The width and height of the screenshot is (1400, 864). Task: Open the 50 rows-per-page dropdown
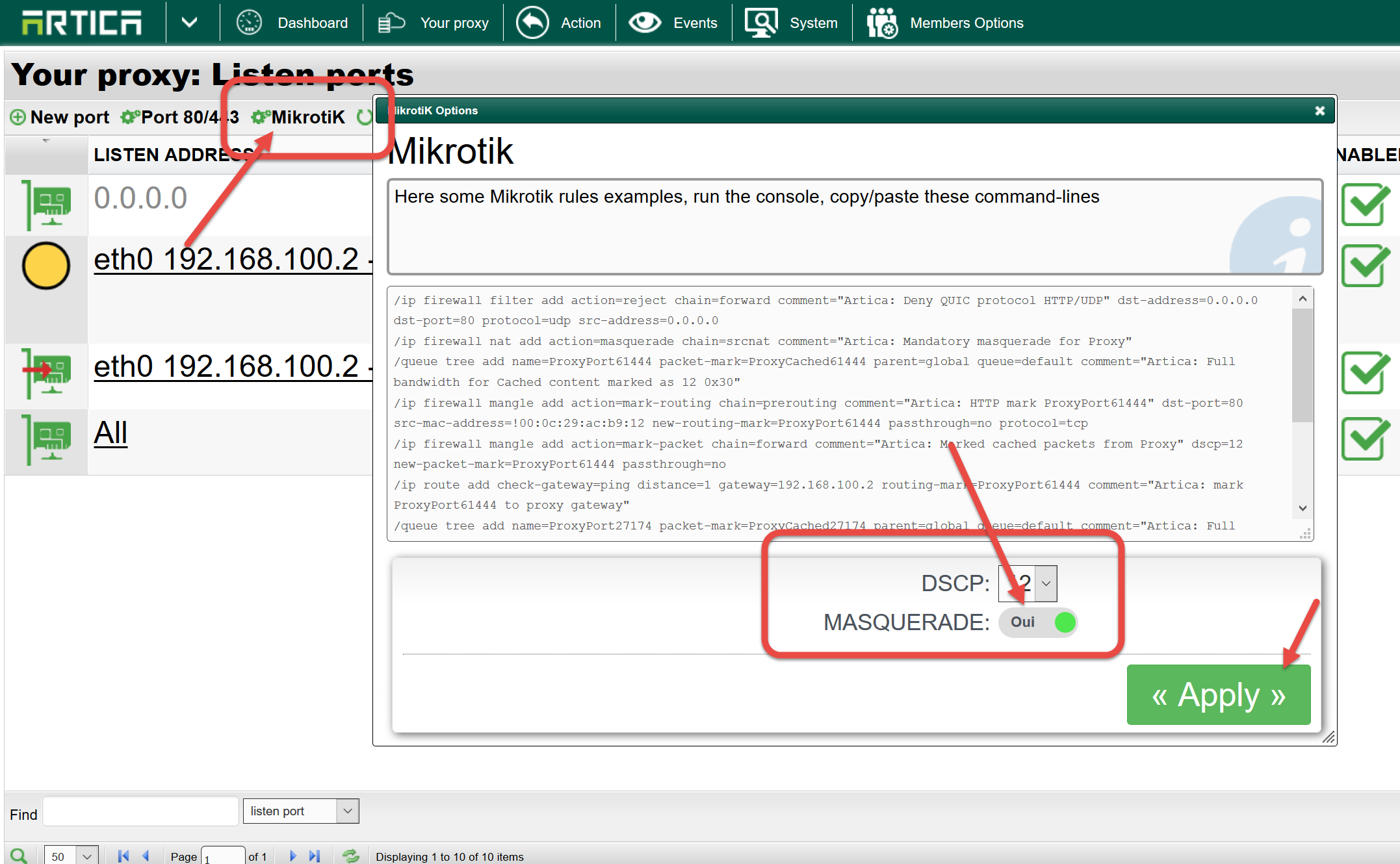[x=71, y=856]
